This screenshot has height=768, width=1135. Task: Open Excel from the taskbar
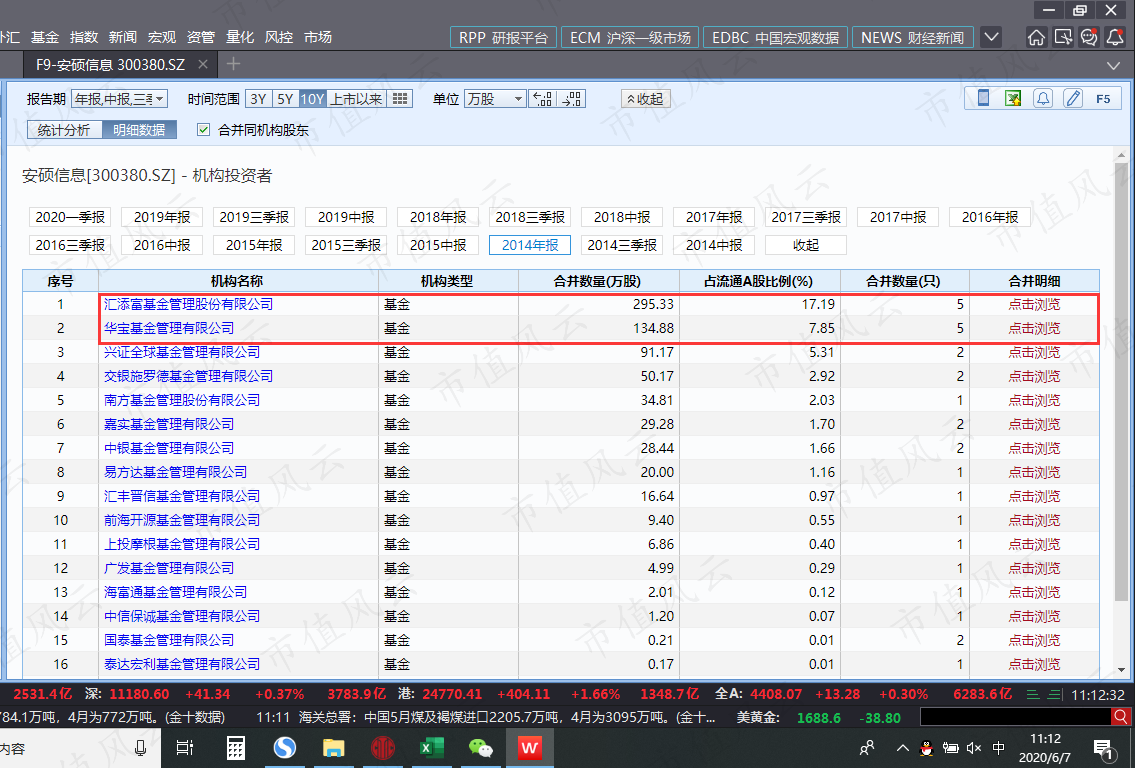pos(431,748)
